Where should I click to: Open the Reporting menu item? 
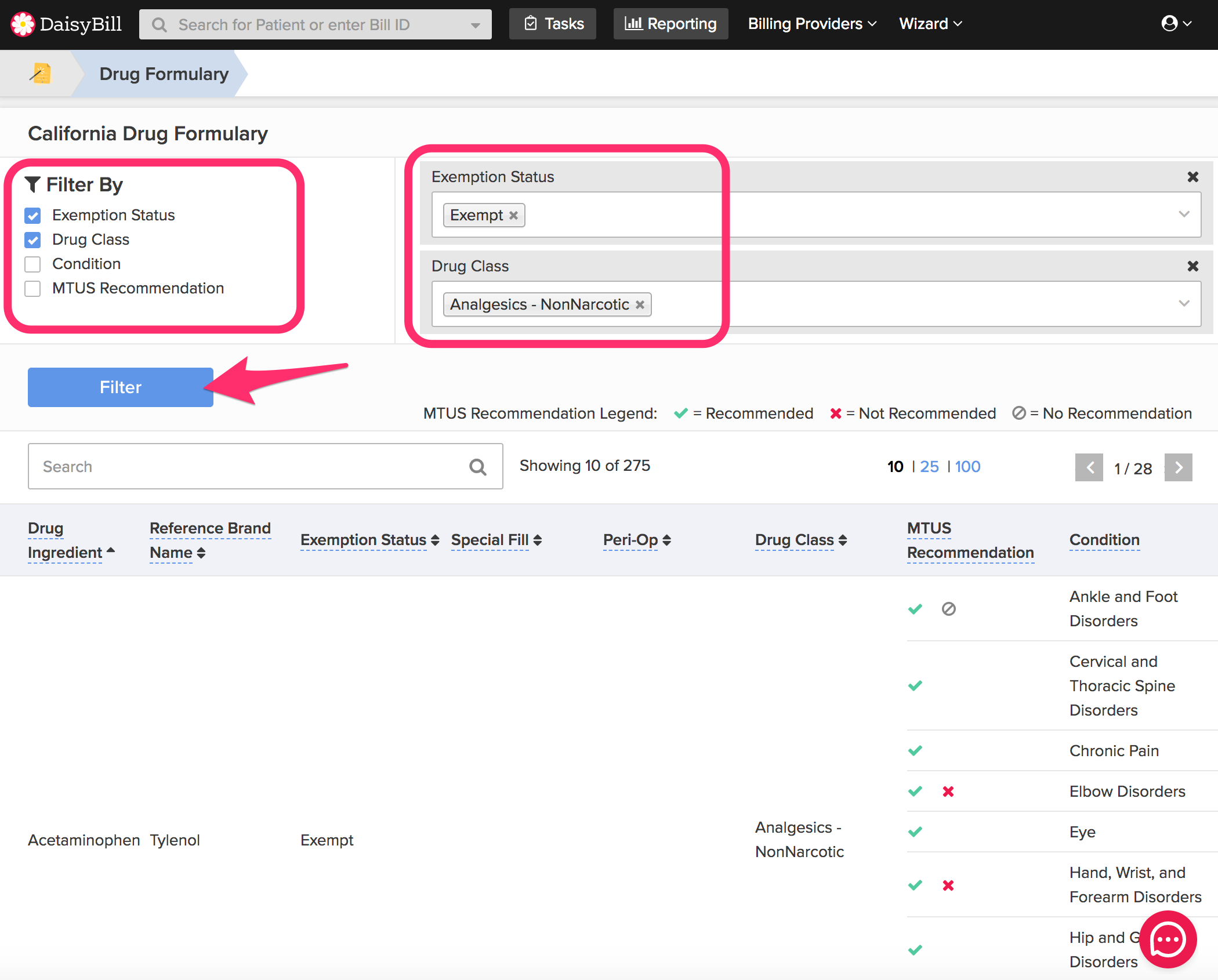670,24
